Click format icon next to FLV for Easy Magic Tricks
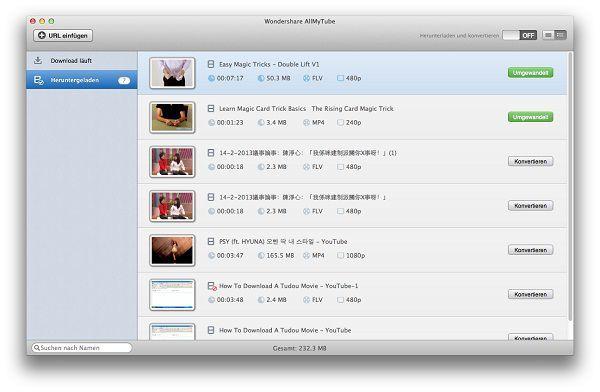 click(306, 78)
